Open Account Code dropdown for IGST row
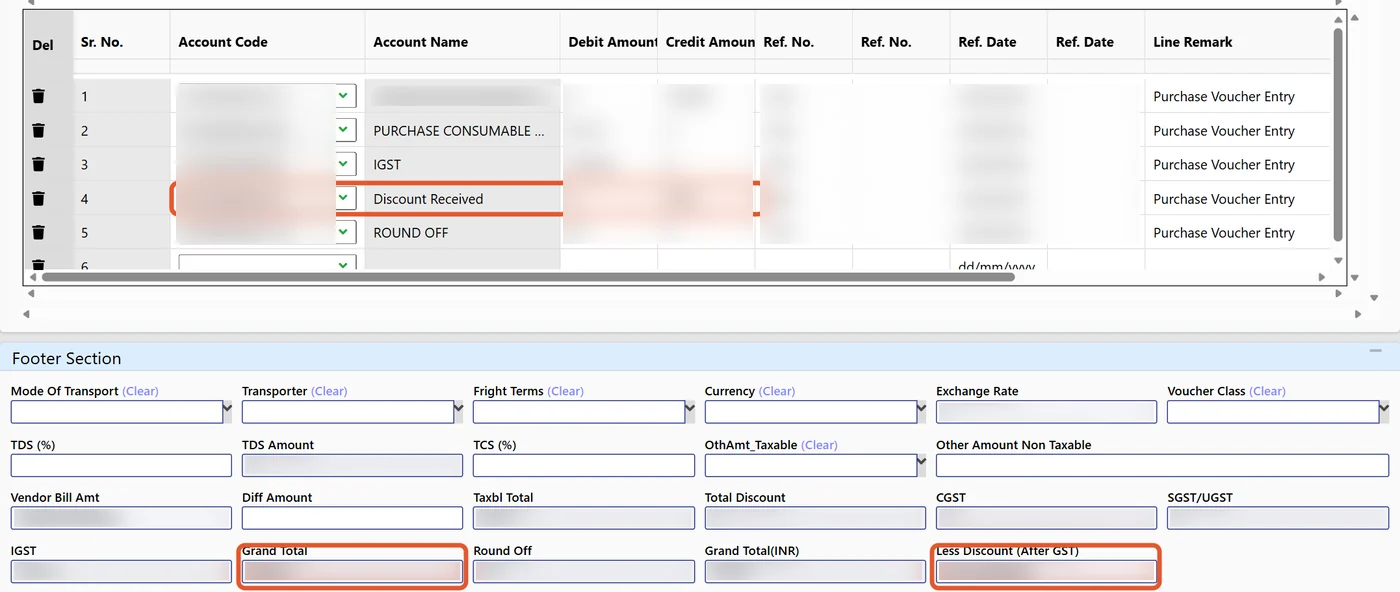 click(344, 164)
